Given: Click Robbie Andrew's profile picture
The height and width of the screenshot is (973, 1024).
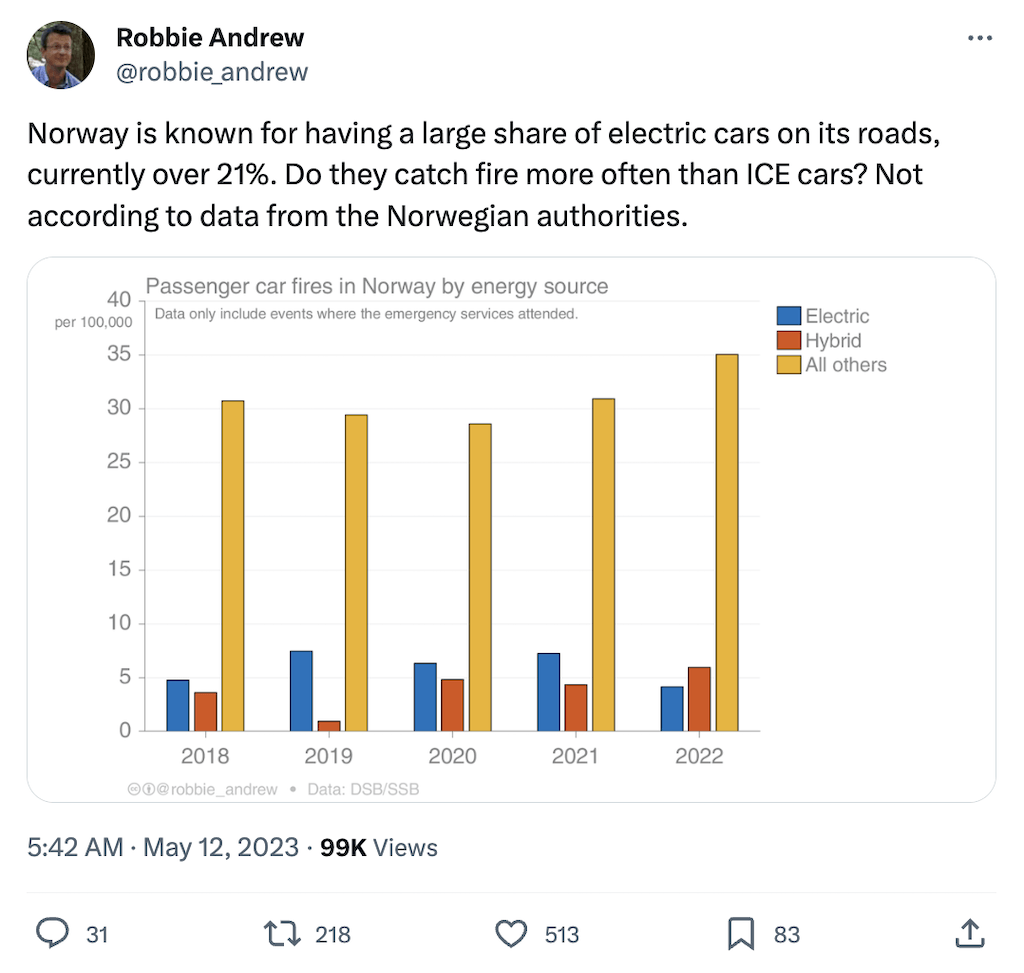Looking at the screenshot, I should [x=61, y=55].
